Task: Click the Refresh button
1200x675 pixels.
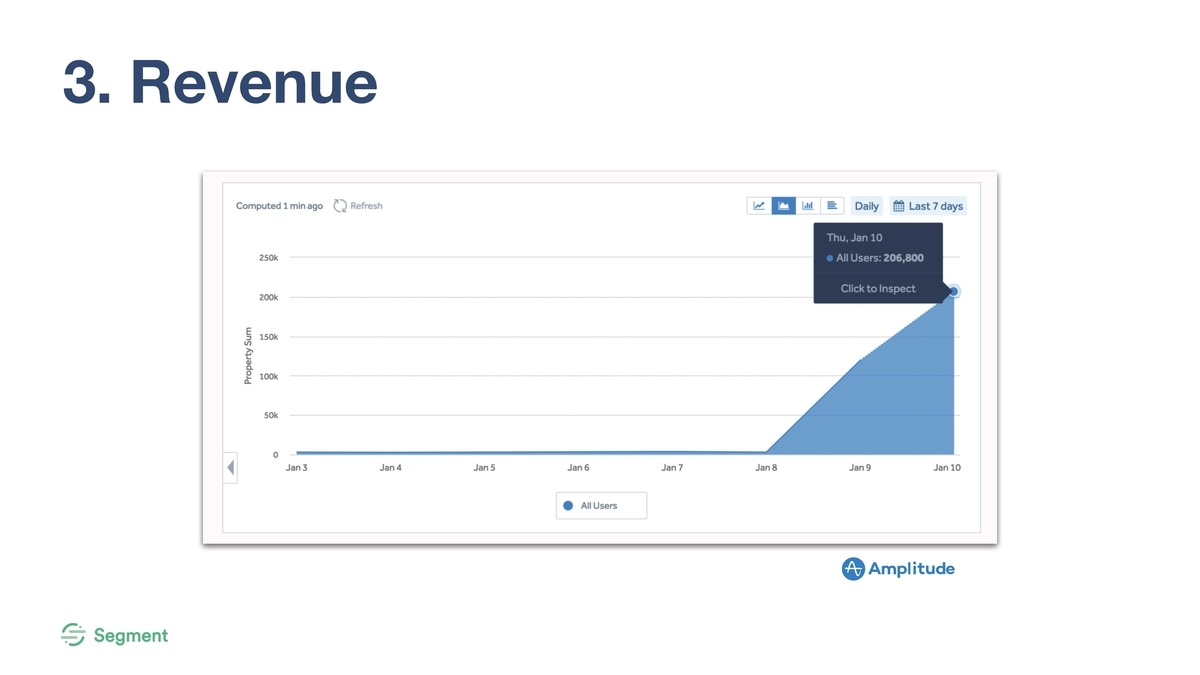Action: (358, 206)
